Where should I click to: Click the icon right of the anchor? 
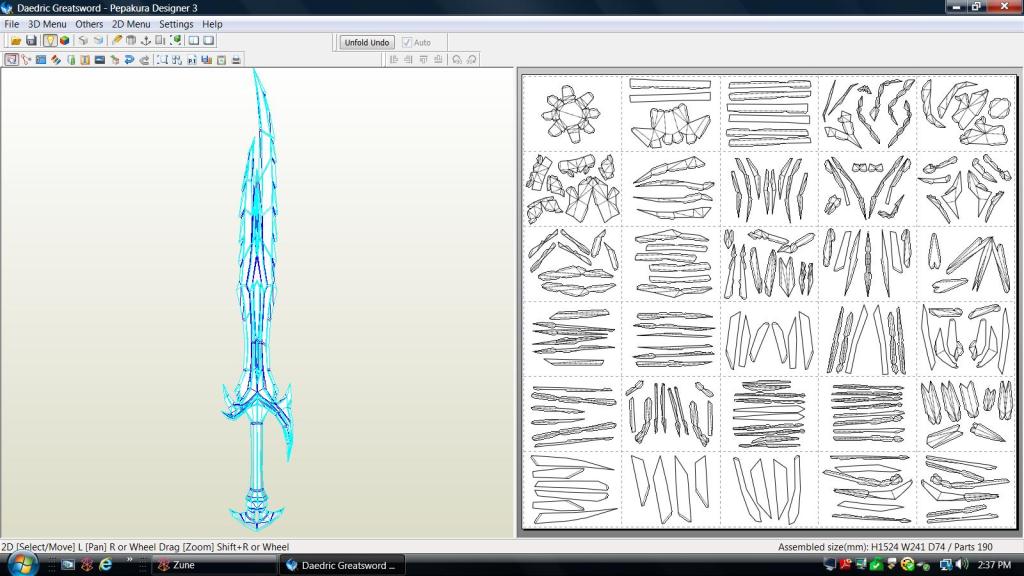160,40
